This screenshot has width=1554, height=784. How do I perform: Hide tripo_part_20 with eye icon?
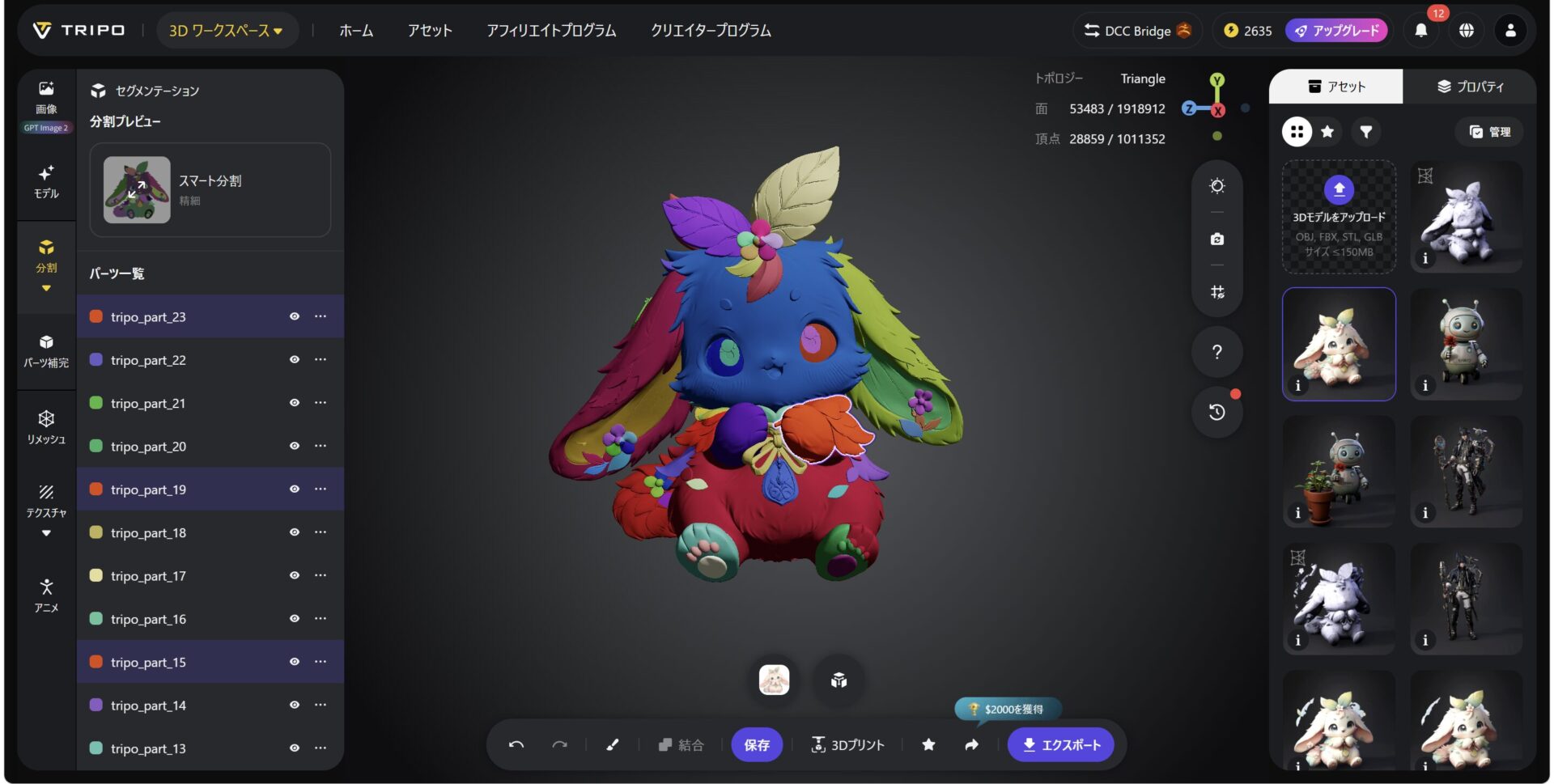coord(295,446)
